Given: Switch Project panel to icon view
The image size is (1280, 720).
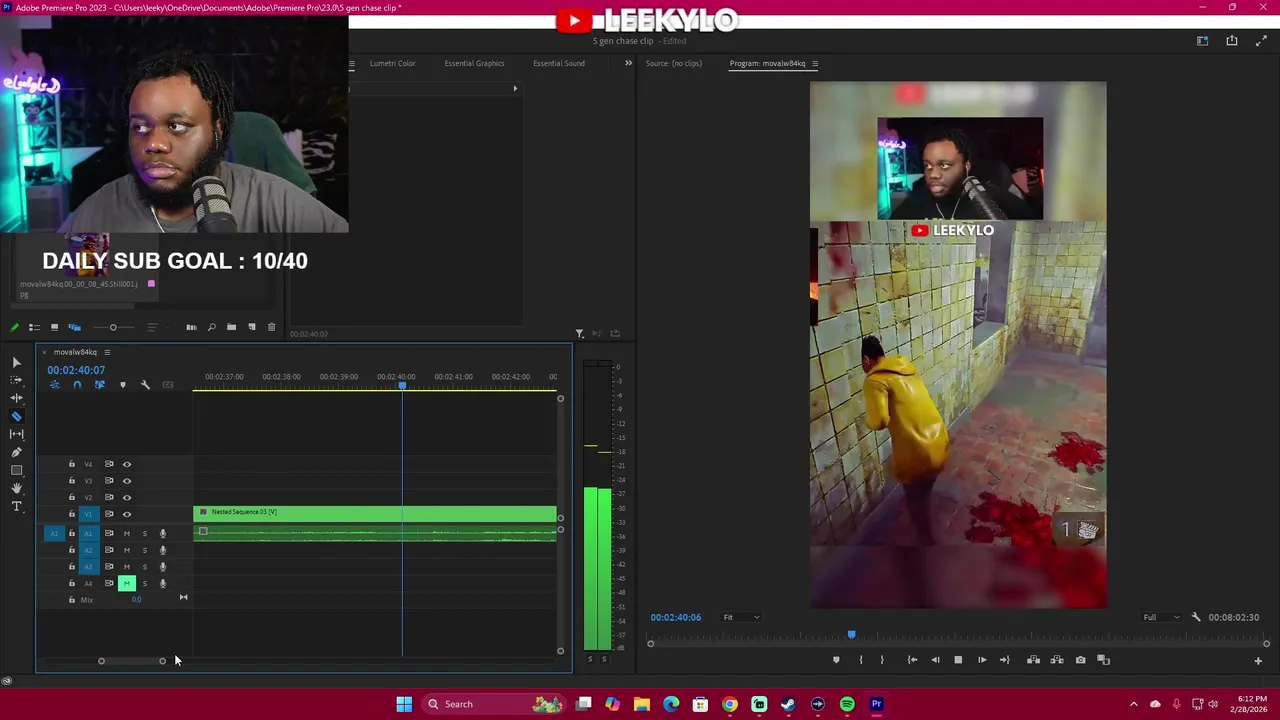Looking at the screenshot, I should click(54, 327).
